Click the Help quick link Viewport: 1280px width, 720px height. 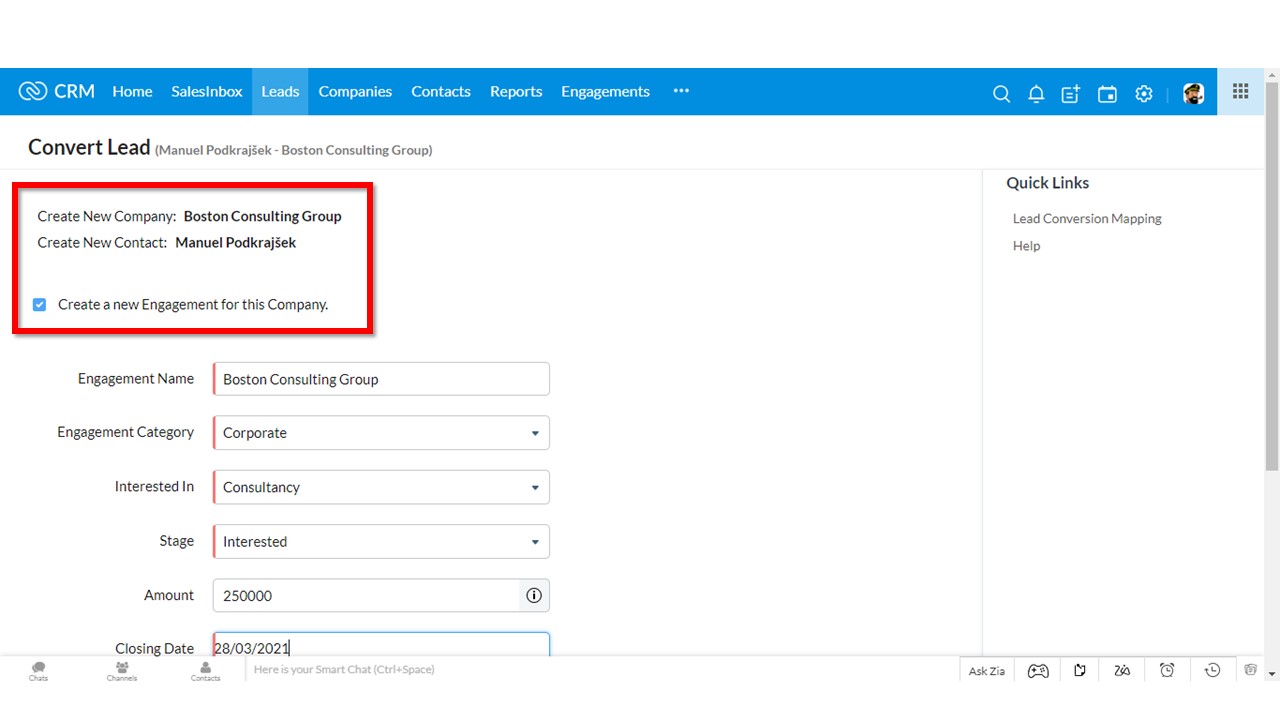pos(1026,246)
